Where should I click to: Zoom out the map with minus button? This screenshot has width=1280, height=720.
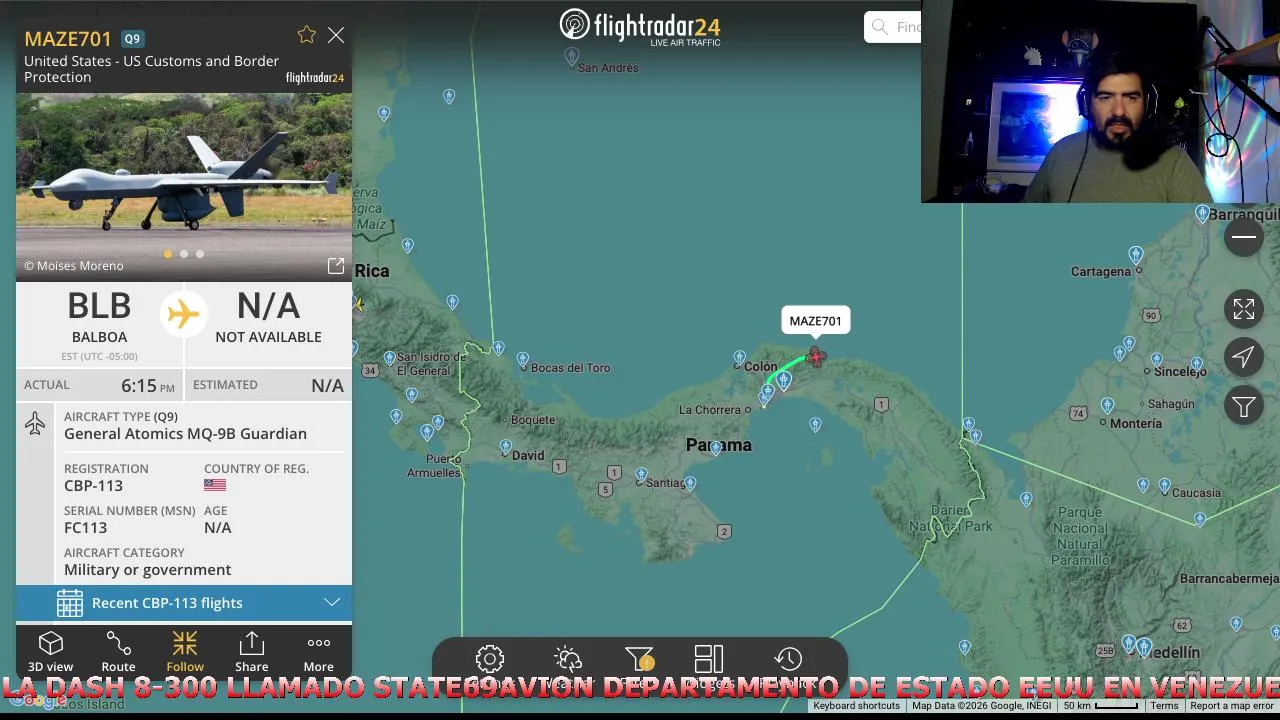(x=1244, y=237)
